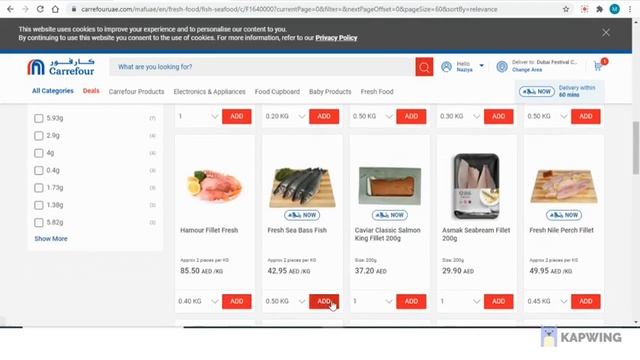Open Carrefour Products menu item
Viewport: 640px width, 360px height.
coord(136,92)
